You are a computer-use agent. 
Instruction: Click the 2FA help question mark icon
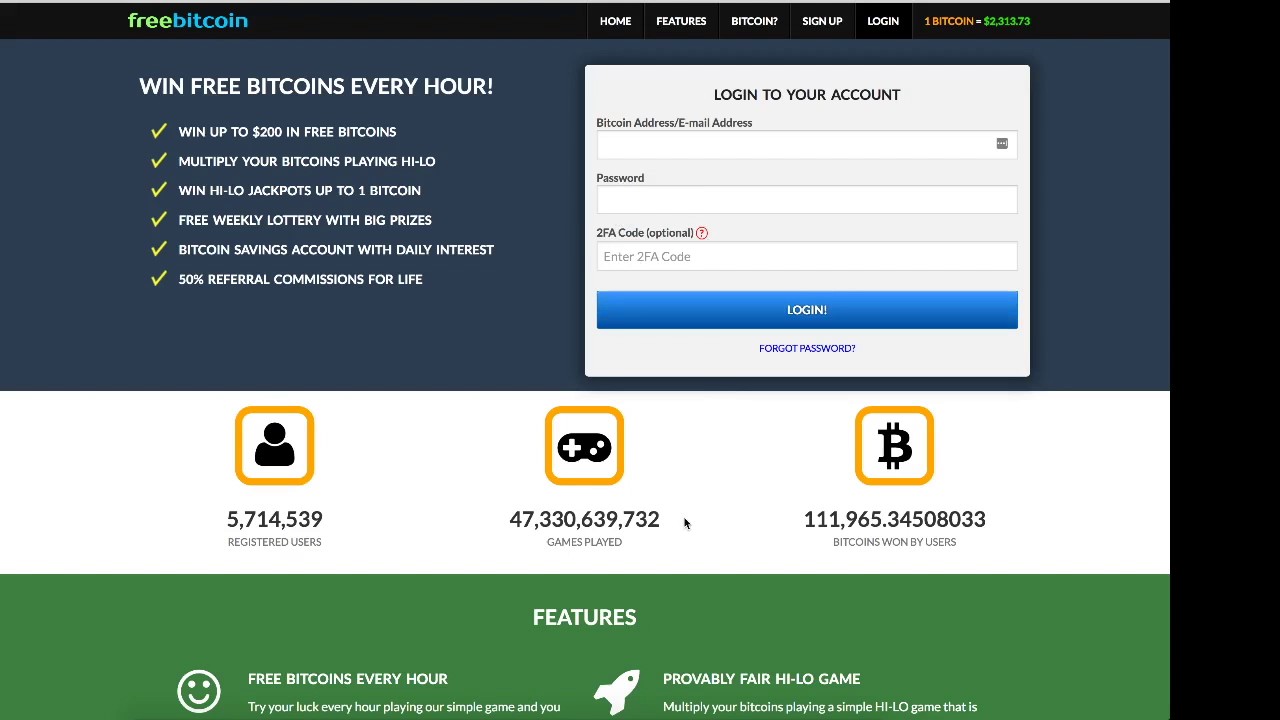pyautogui.click(x=702, y=233)
